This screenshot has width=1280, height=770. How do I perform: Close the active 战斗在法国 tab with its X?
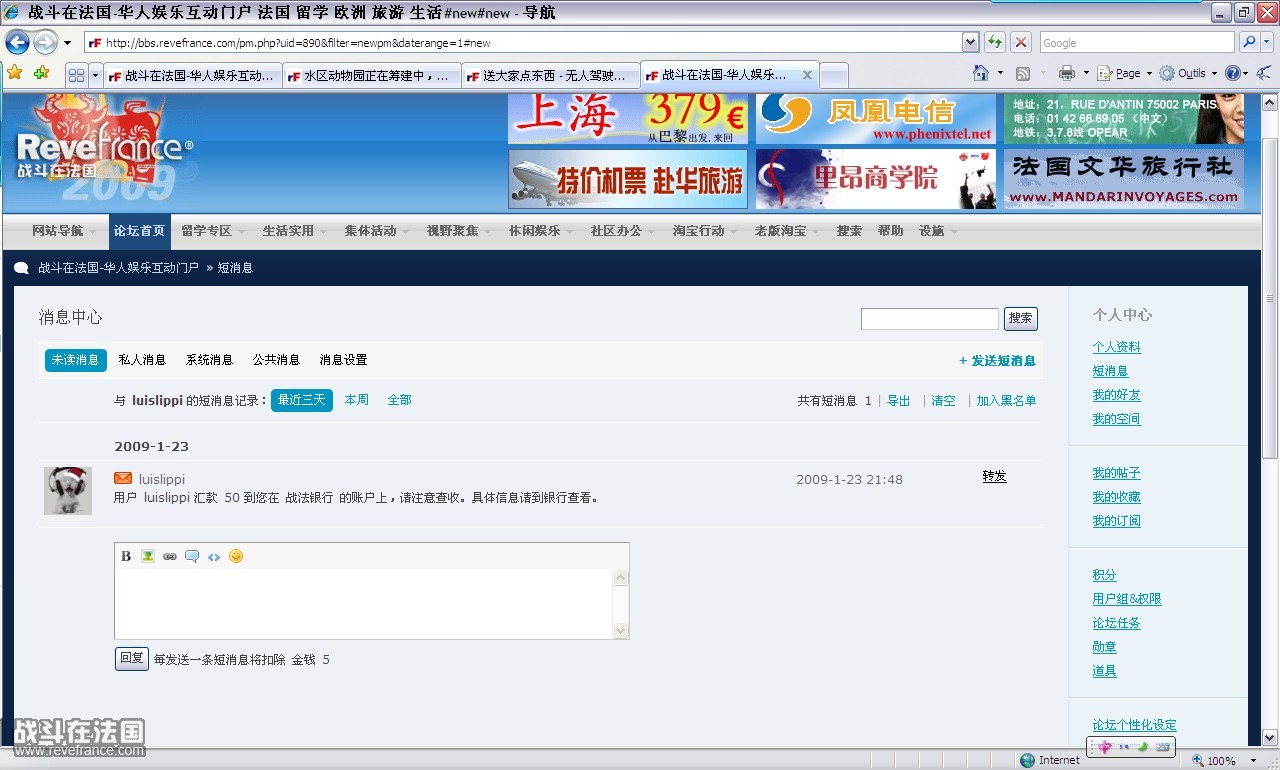click(807, 75)
